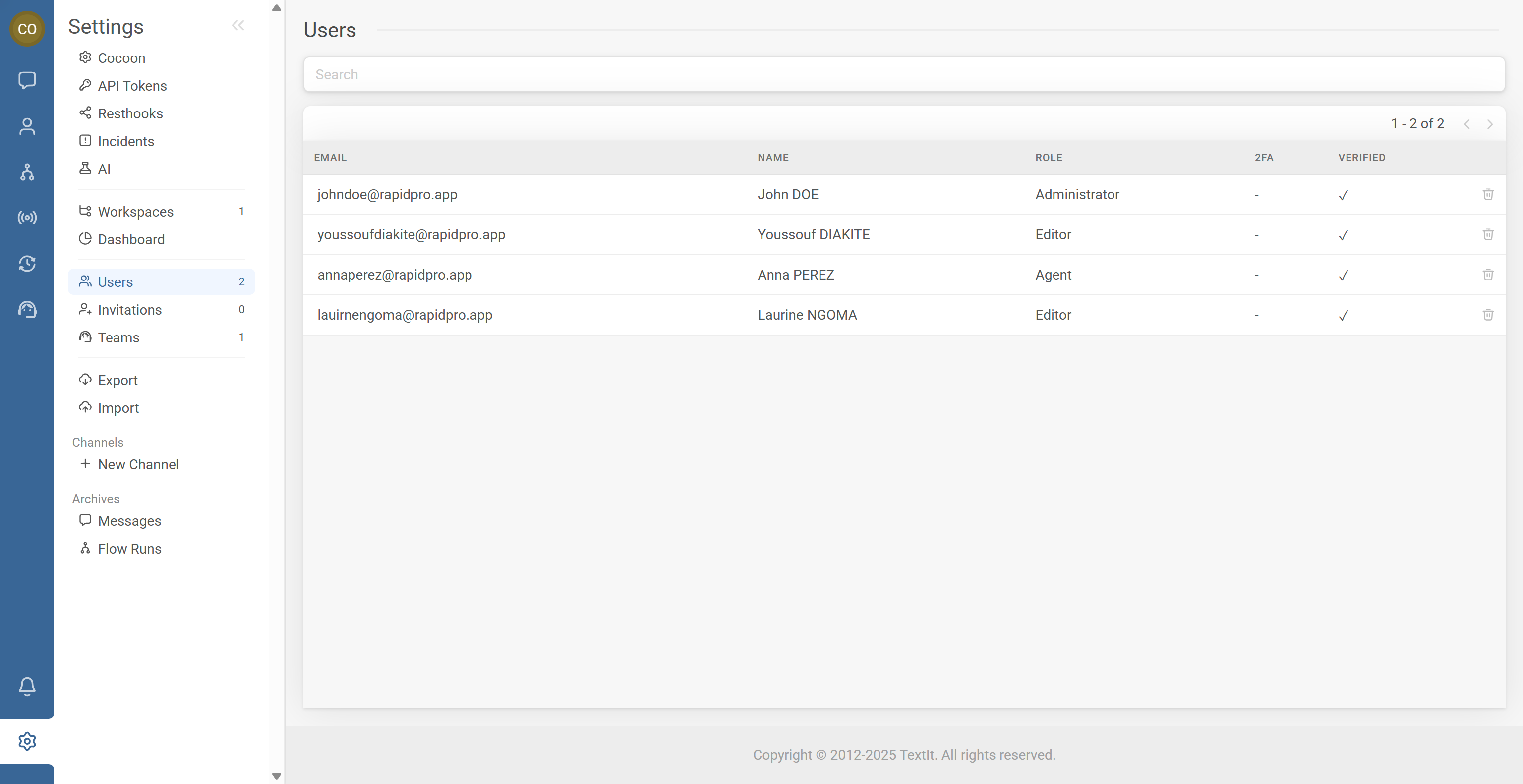Select Users in the Settings menu
Screen dimensions: 1523x784
coord(116,282)
